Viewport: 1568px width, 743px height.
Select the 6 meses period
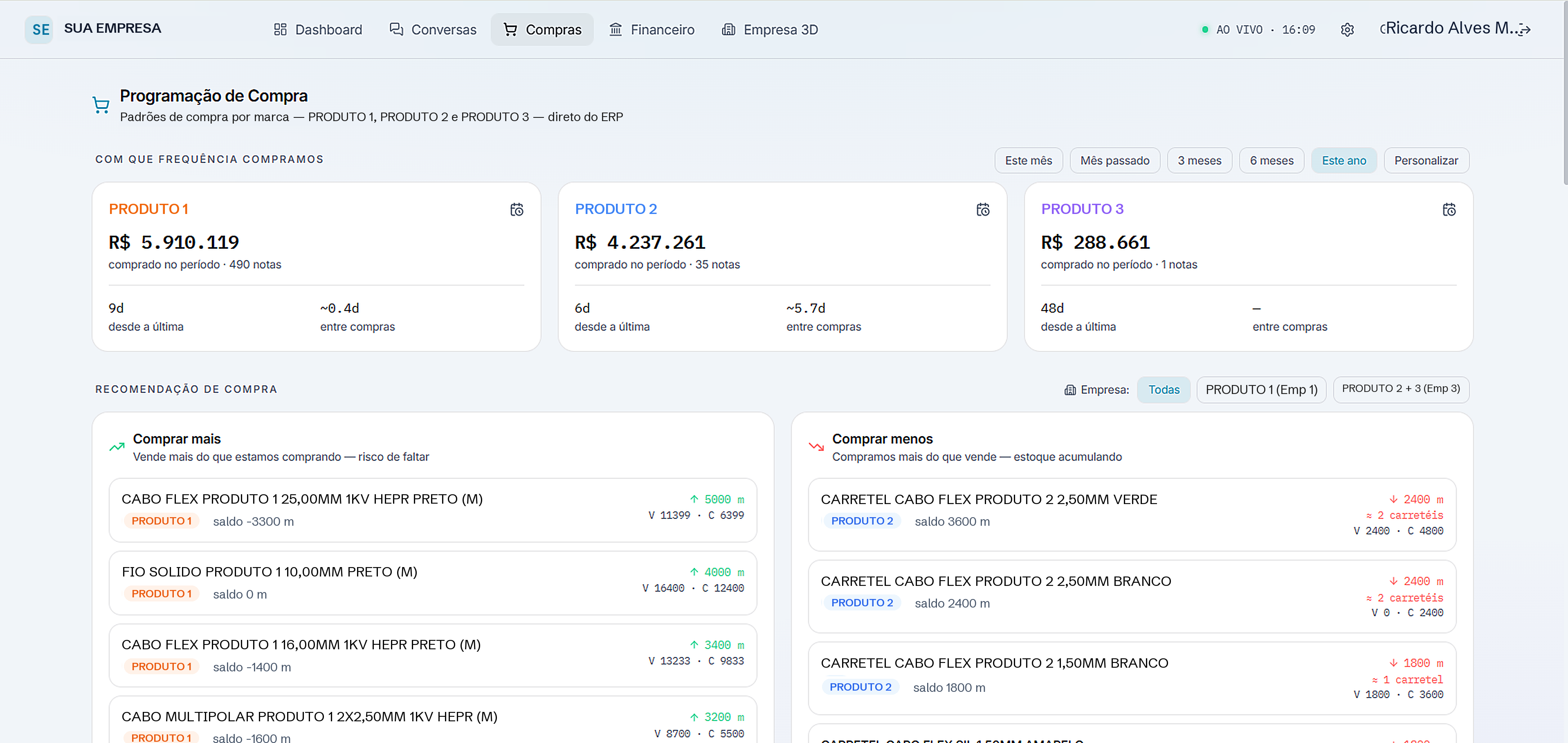click(1271, 161)
